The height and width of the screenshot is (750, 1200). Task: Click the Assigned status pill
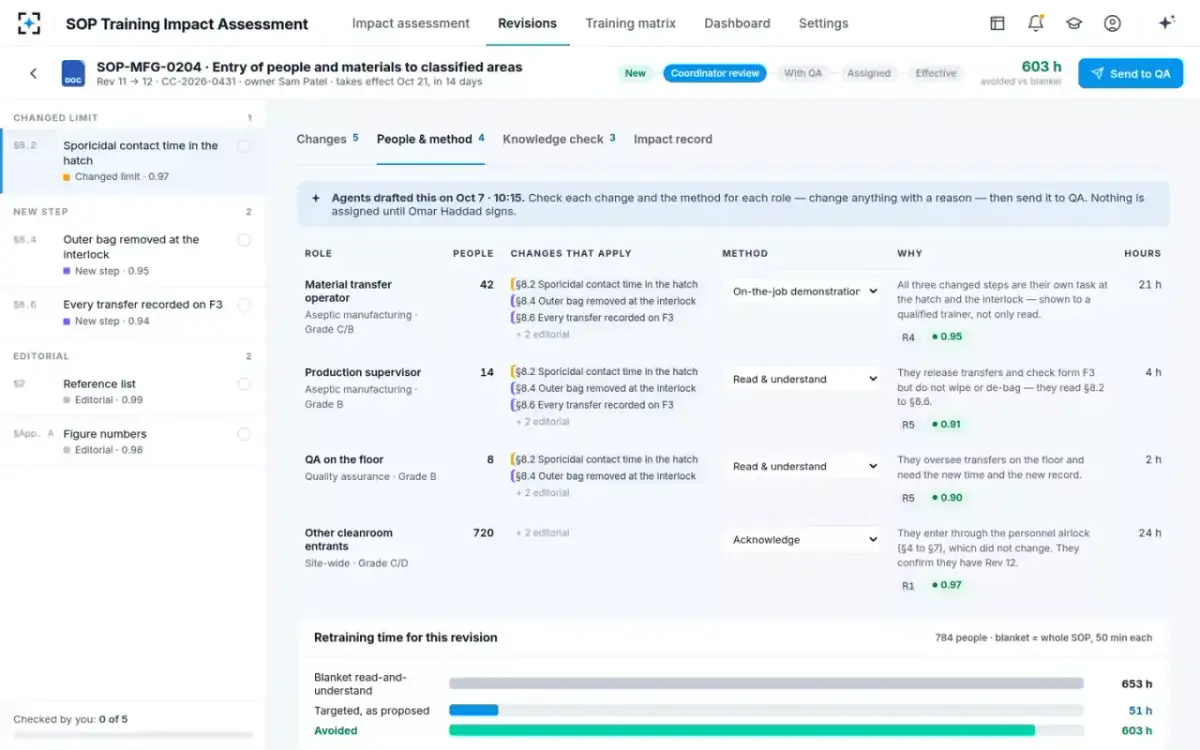[869, 73]
